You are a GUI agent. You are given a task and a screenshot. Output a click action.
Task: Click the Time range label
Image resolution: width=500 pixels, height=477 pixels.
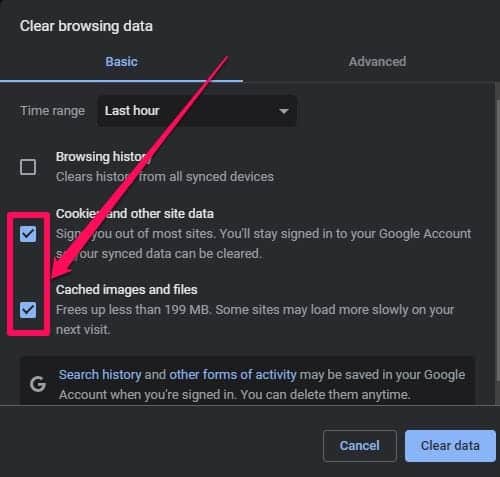click(x=53, y=111)
